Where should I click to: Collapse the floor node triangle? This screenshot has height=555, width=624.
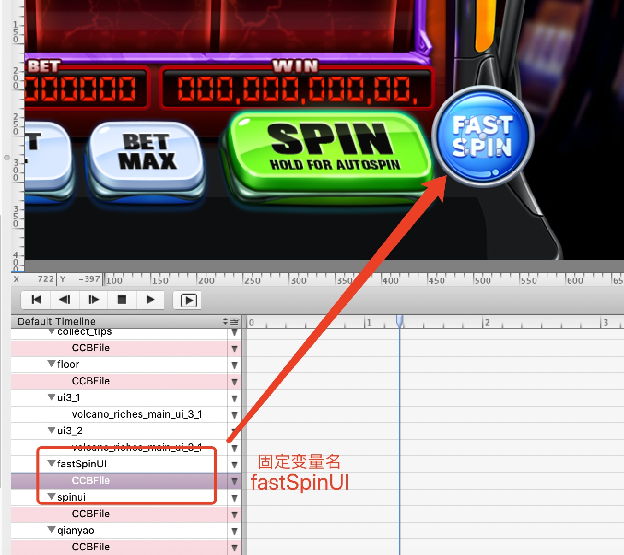pyautogui.click(x=51, y=365)
